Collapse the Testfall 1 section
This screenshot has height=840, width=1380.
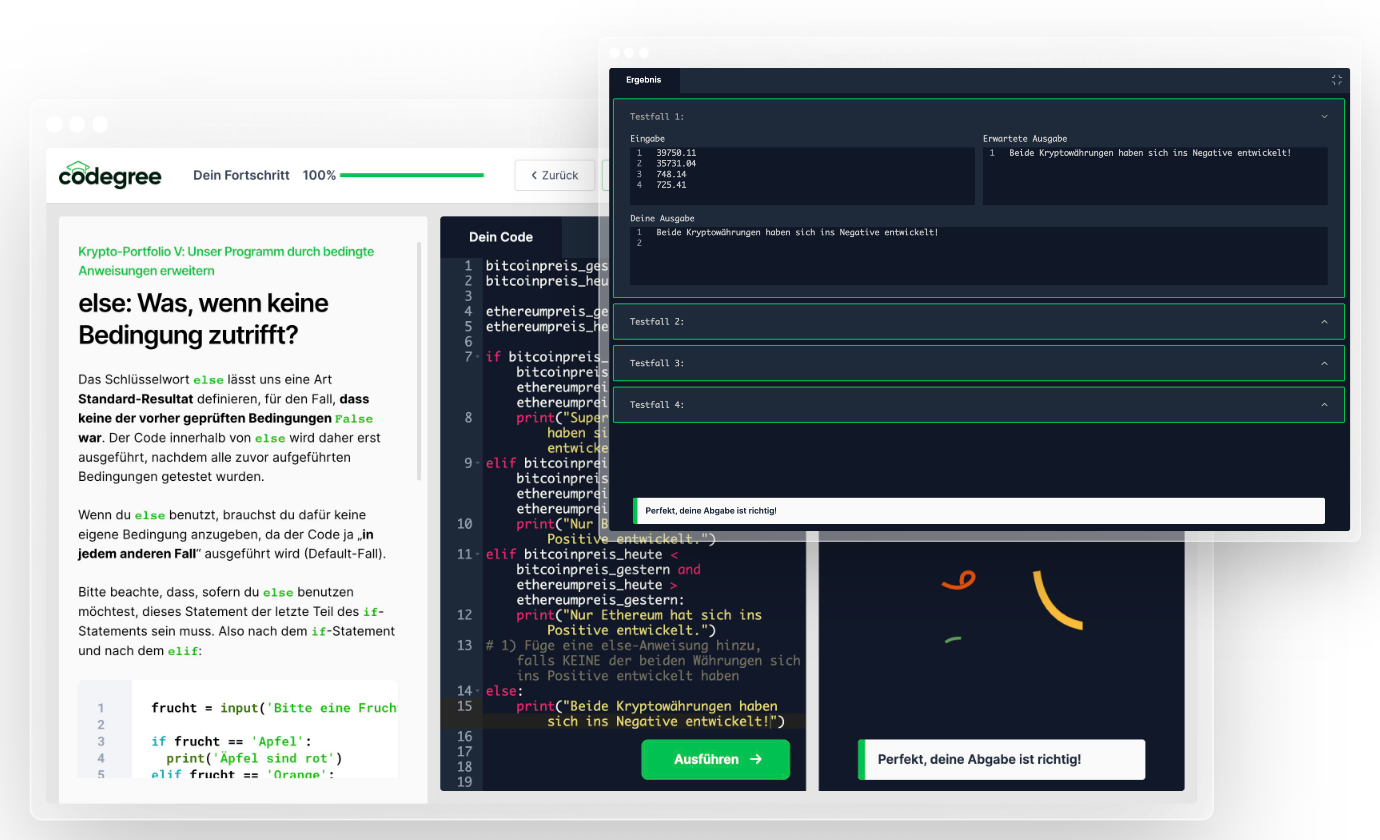1324,117
